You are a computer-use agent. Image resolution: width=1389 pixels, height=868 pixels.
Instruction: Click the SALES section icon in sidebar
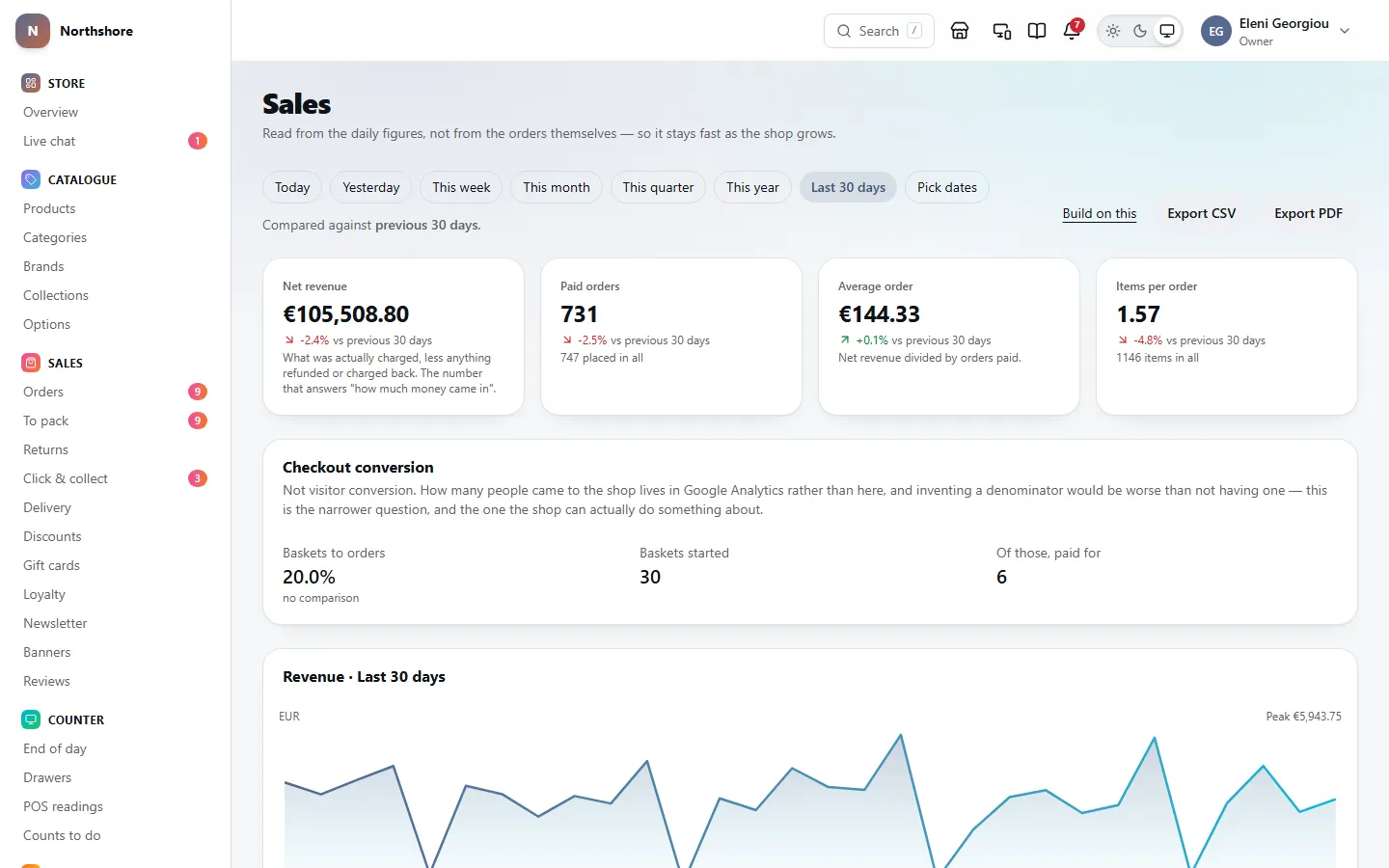tap(31, 363)
